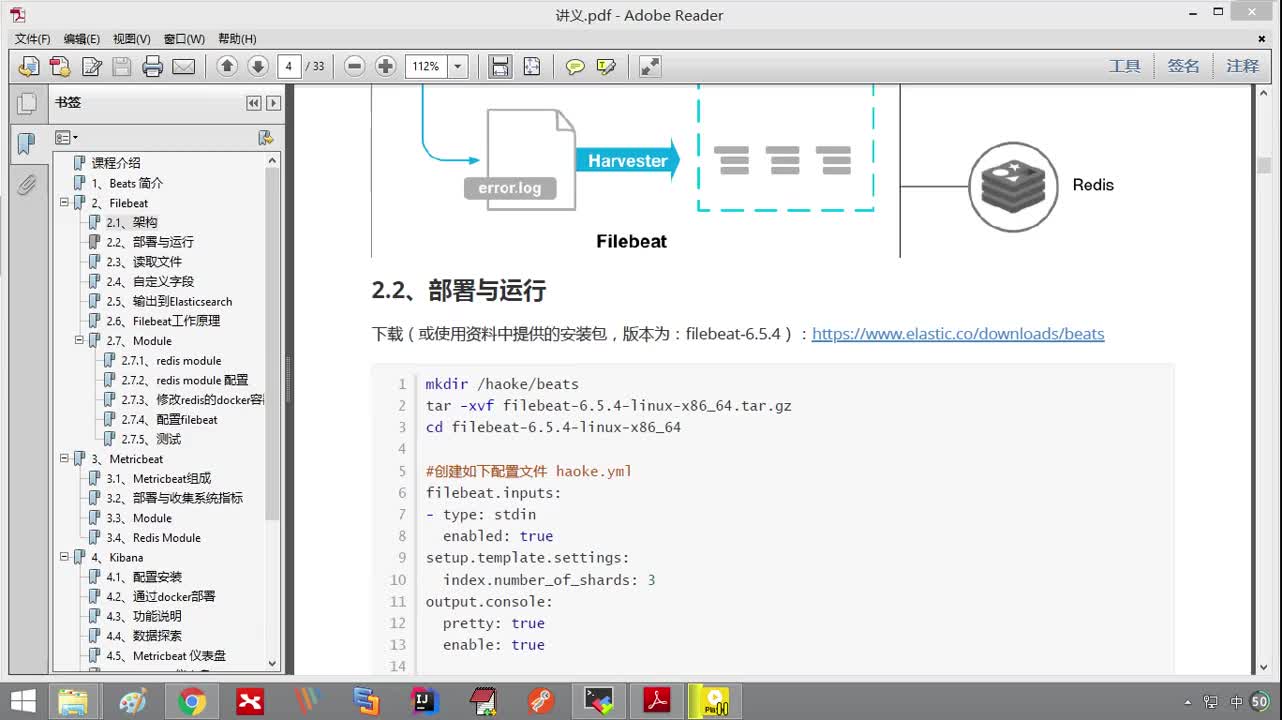Click the fit one full page icon
1282x720 pixels.
point(531,67)
